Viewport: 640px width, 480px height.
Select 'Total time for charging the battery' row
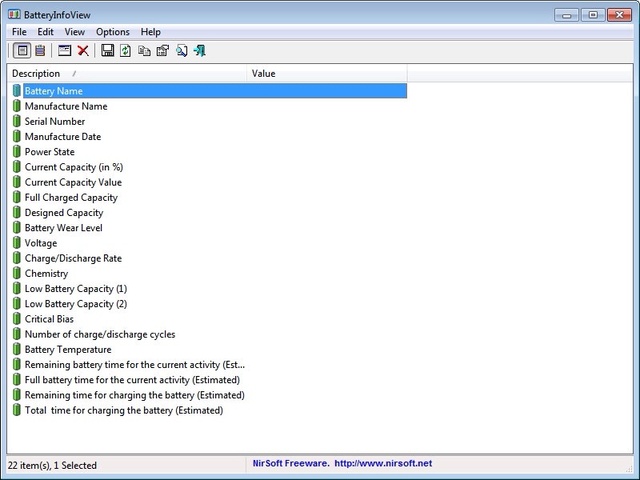click(209, 410)
